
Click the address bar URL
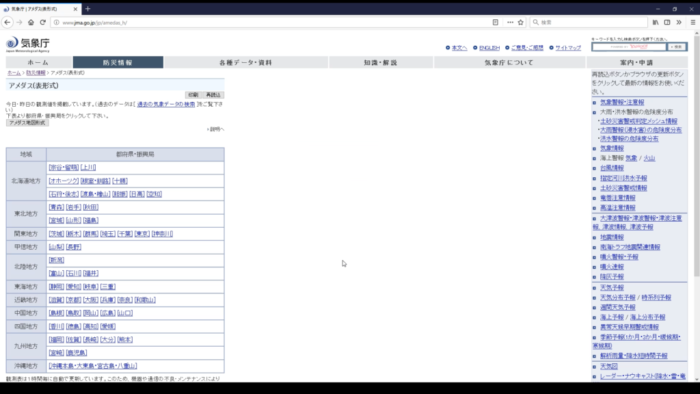(x=95, y=23)
